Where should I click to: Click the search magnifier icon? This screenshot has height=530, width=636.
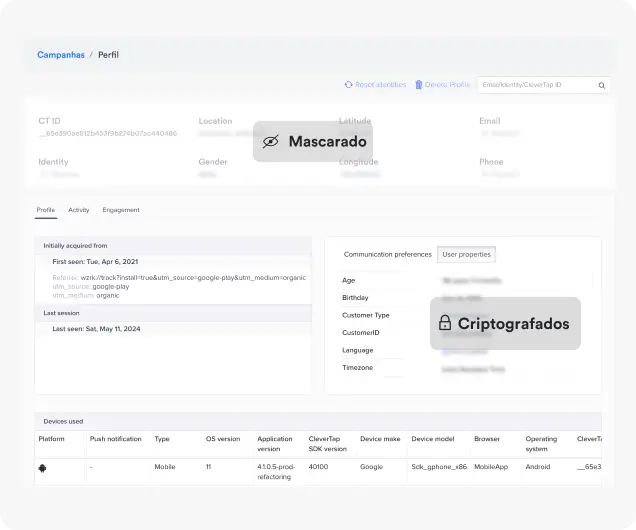(602, 85)
